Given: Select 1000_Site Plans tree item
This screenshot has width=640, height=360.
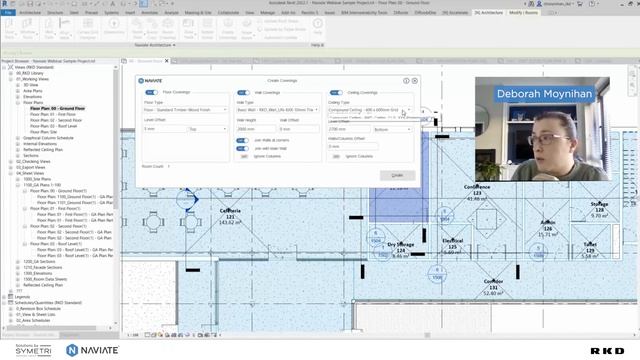Looking at the screenshot, I should 37,179.
